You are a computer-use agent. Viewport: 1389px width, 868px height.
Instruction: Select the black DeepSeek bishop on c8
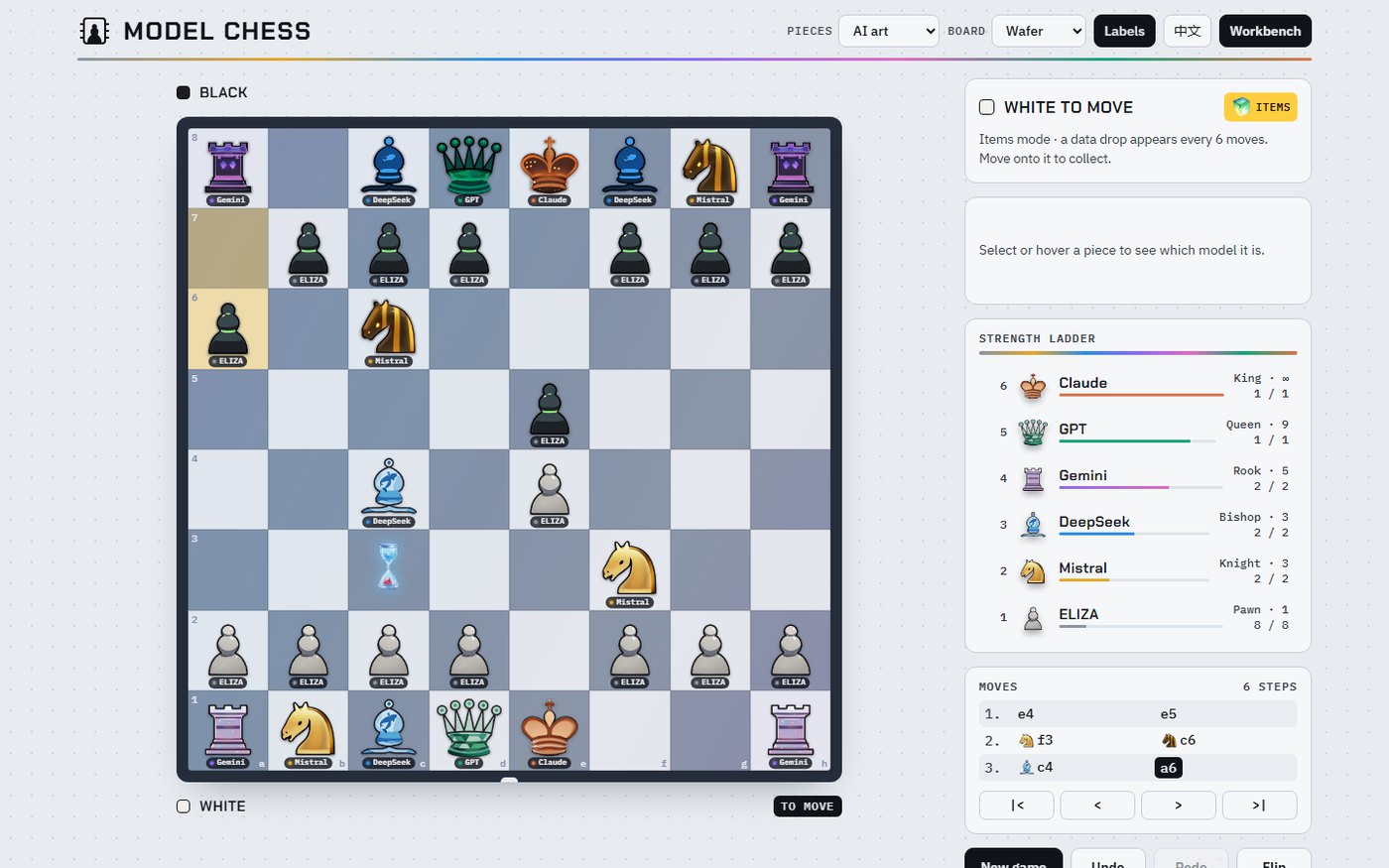coord(389,168)
